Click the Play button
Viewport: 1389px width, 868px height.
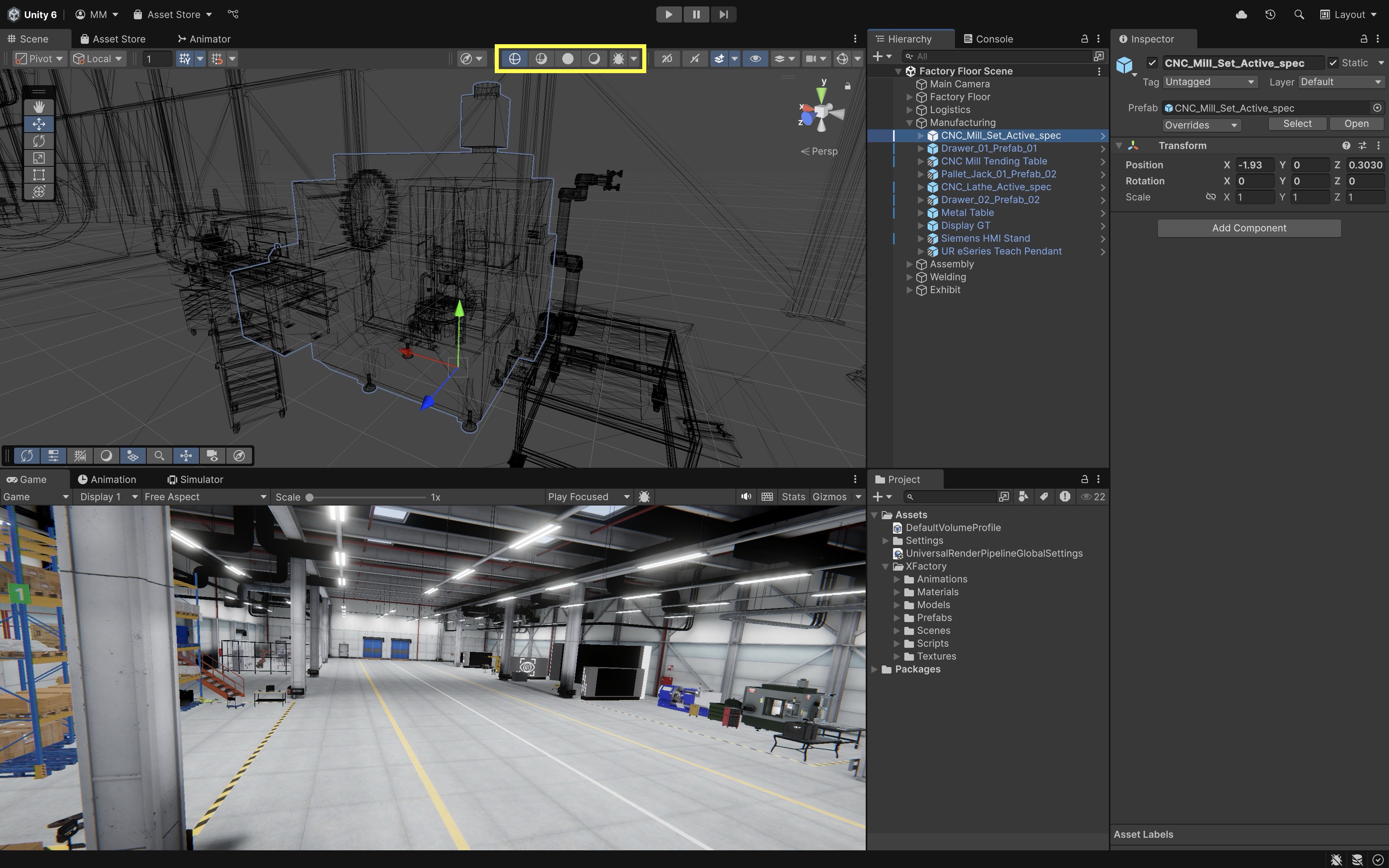(669, 14)
